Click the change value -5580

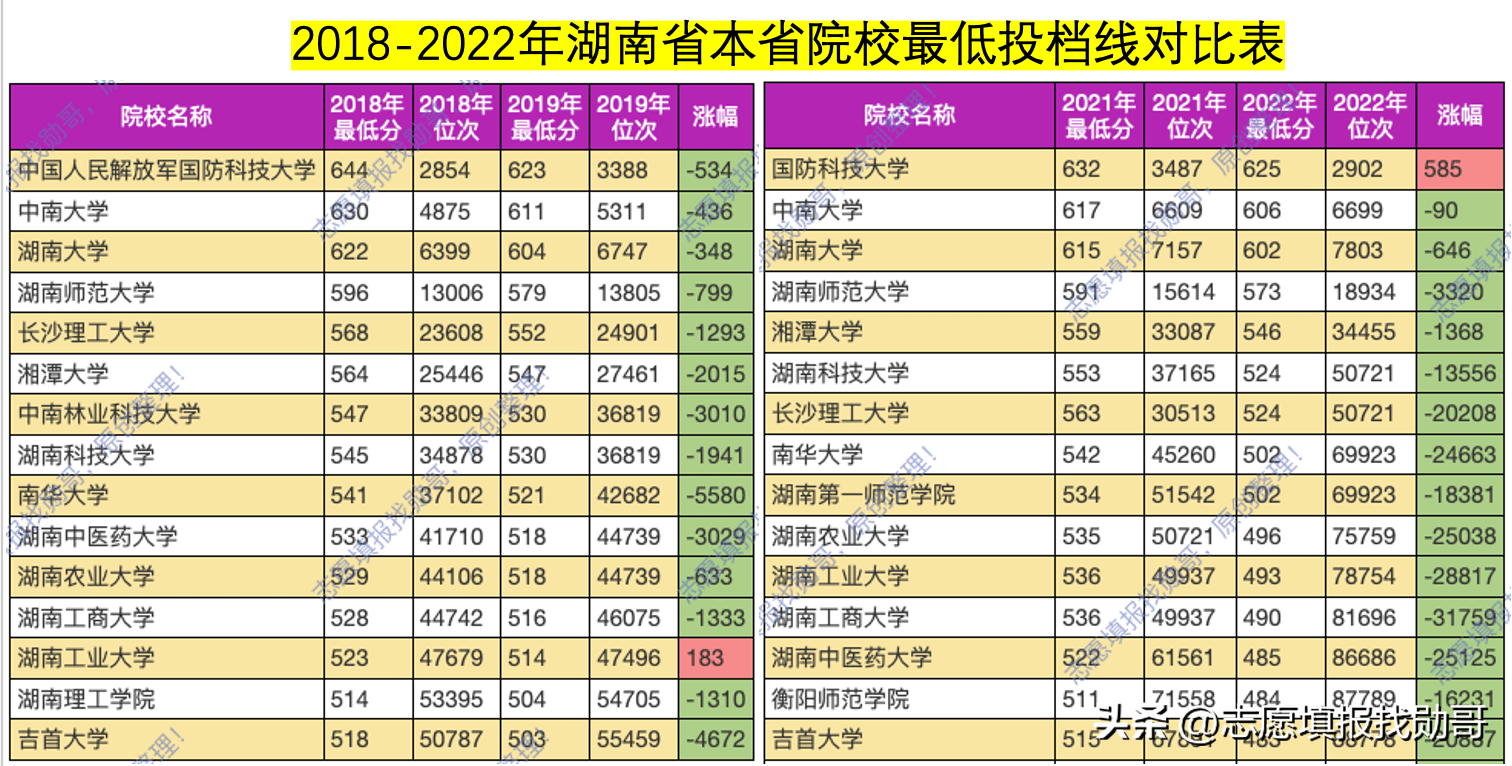point(716,495)
